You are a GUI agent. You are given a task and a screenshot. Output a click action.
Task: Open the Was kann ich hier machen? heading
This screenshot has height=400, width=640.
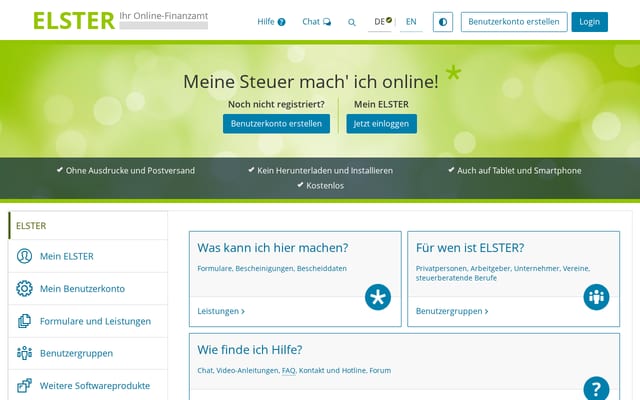(x=273, y=248)
